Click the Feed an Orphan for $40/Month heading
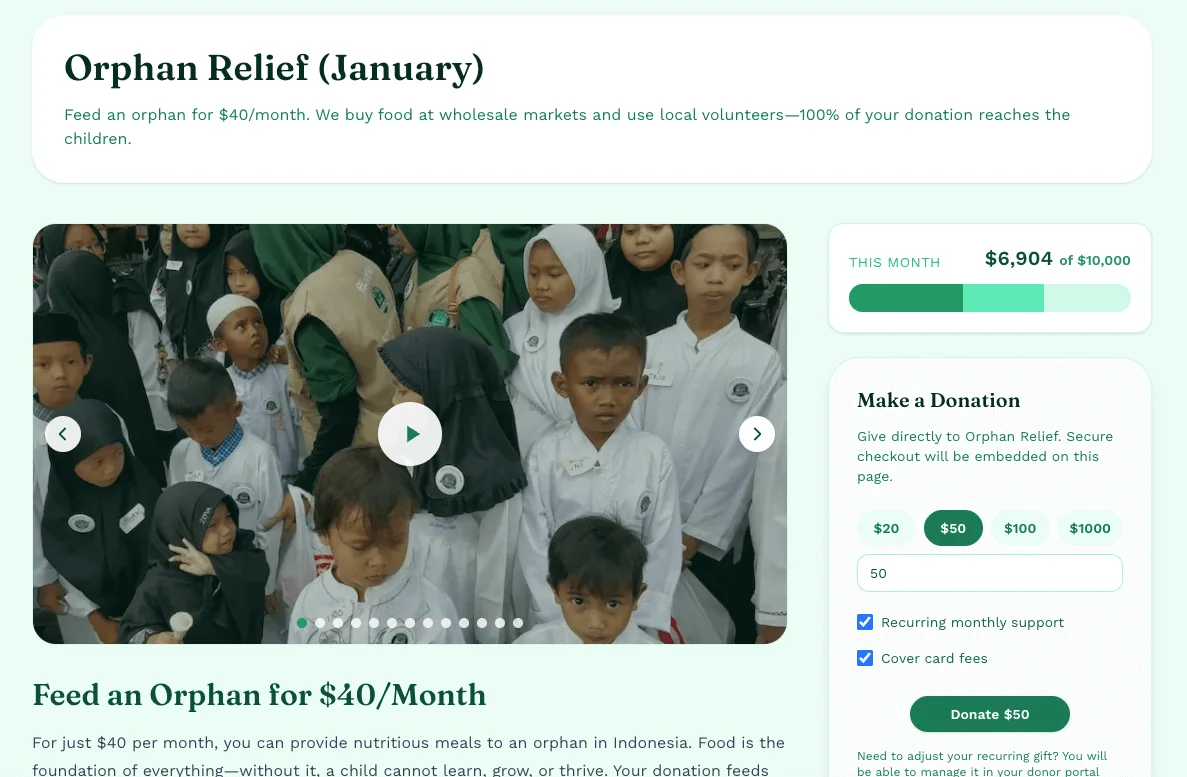Viewport: 1187px width, 777px height. click(x=259, y=695)
